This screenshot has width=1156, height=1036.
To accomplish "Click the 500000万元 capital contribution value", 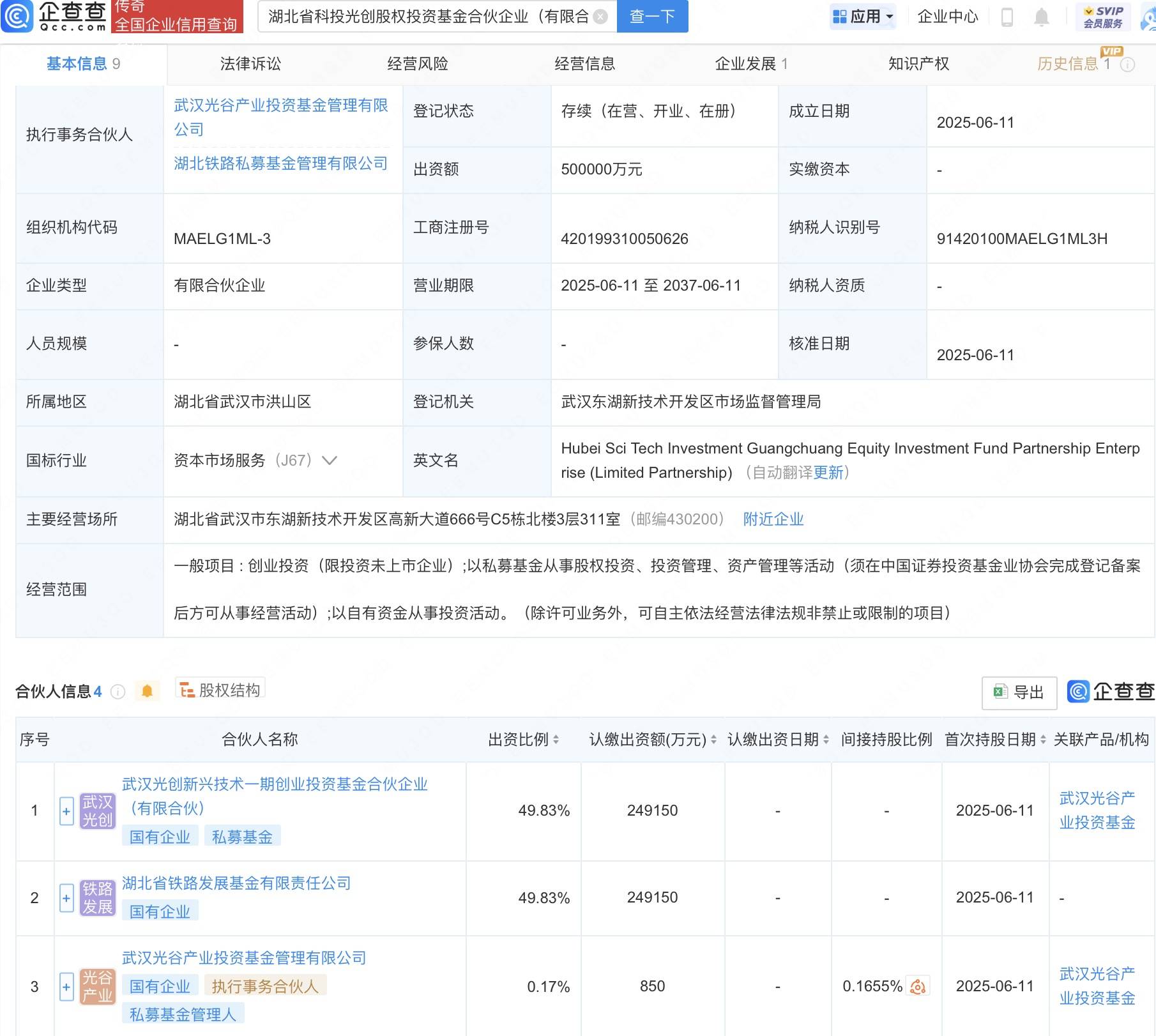I will point(602,170).
